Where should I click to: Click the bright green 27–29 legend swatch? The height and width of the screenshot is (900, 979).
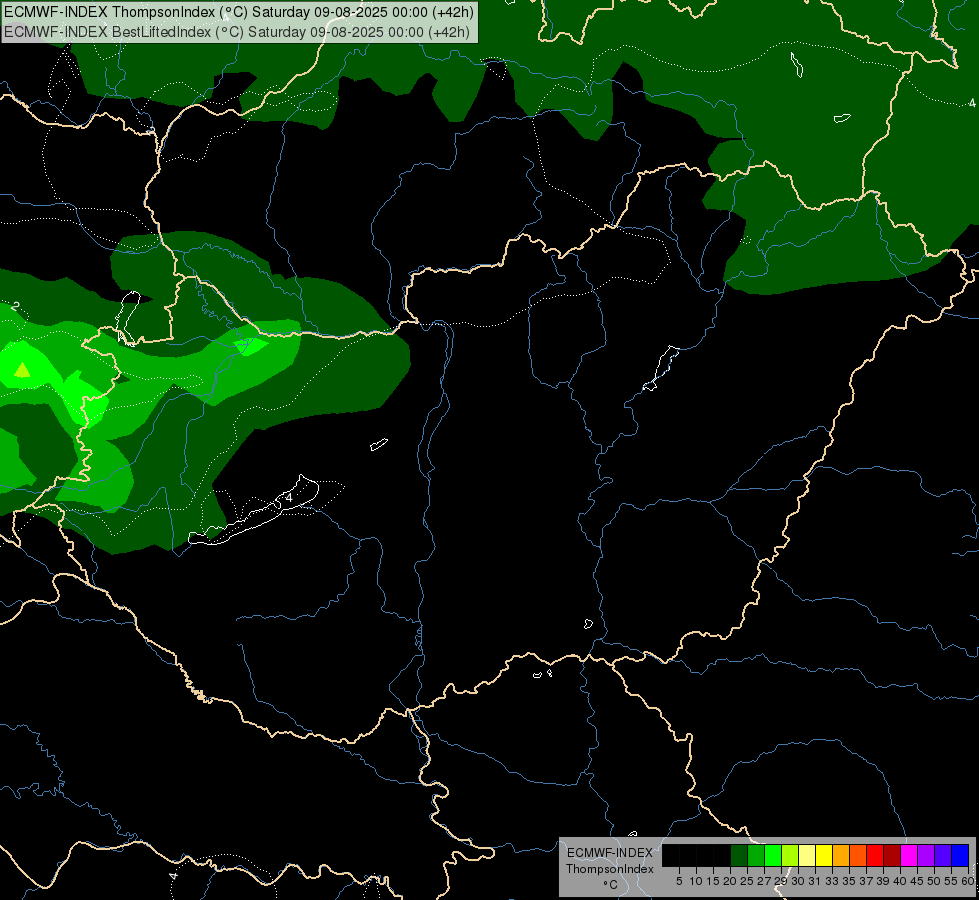click(x=773, y=855)
